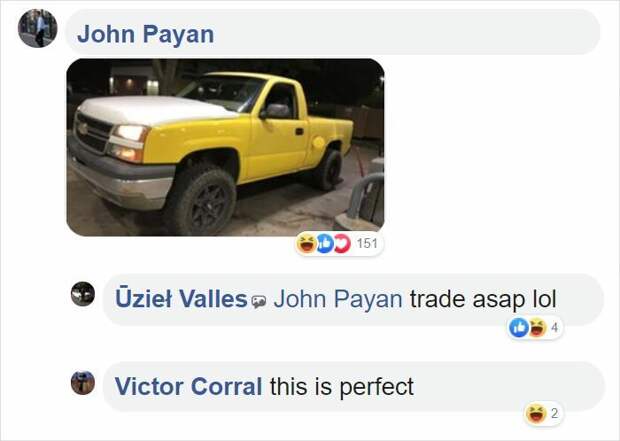Follow the John Payan mention in the reply

click(338, 299)
